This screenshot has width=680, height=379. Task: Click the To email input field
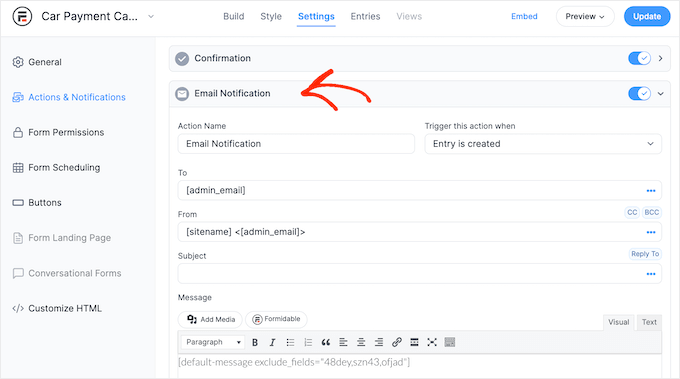[x=420, y=190]
